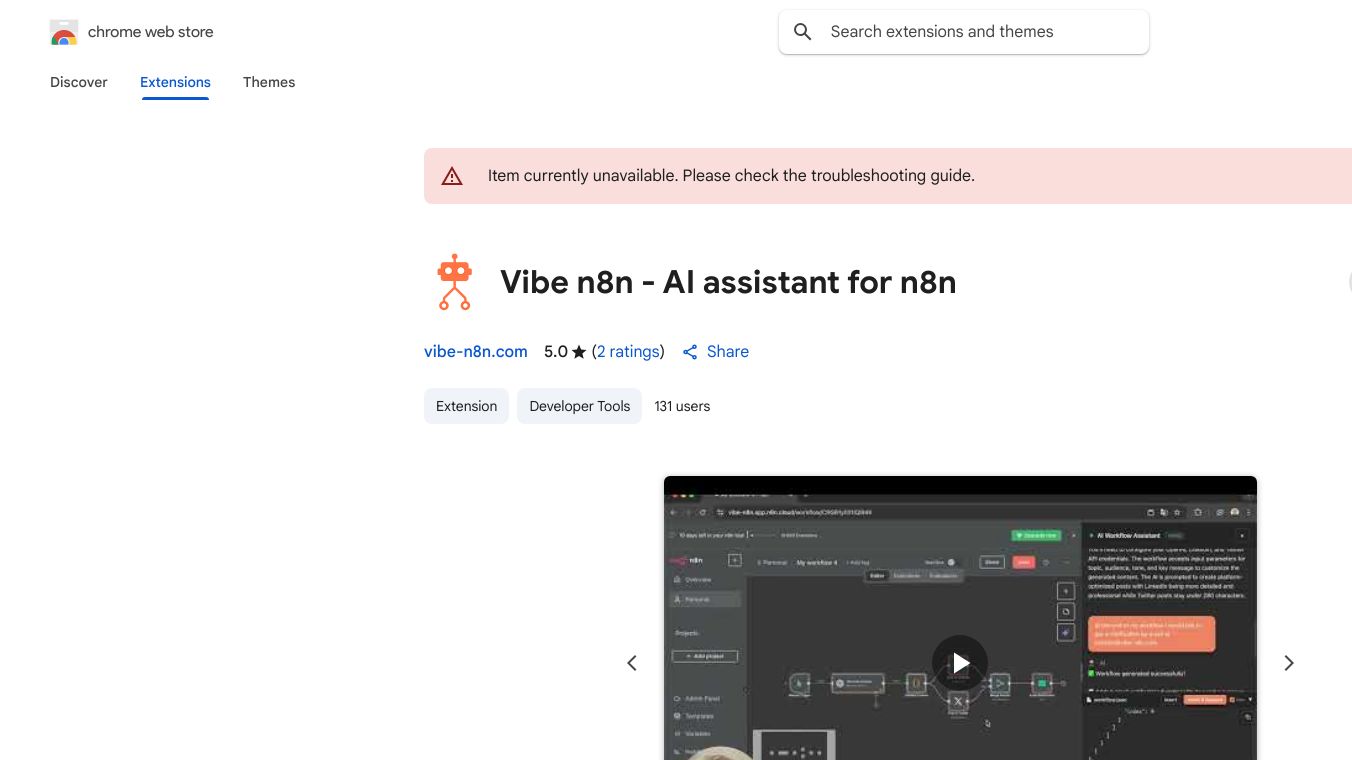This screenshot has height=760, width=1352.
Task: Click the 'Vibe n8n - AI assistant for n8n' title
Action: 728,282
